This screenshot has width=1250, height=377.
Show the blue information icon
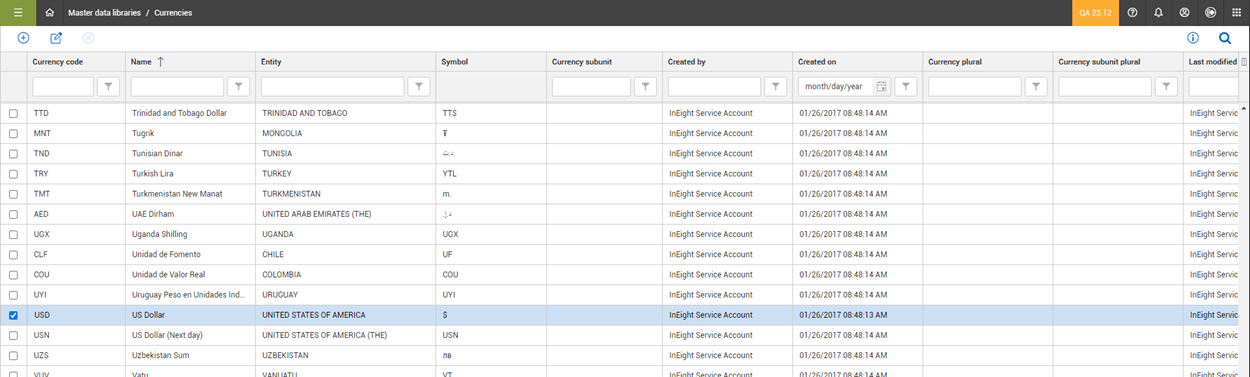tap(1193, 38)
